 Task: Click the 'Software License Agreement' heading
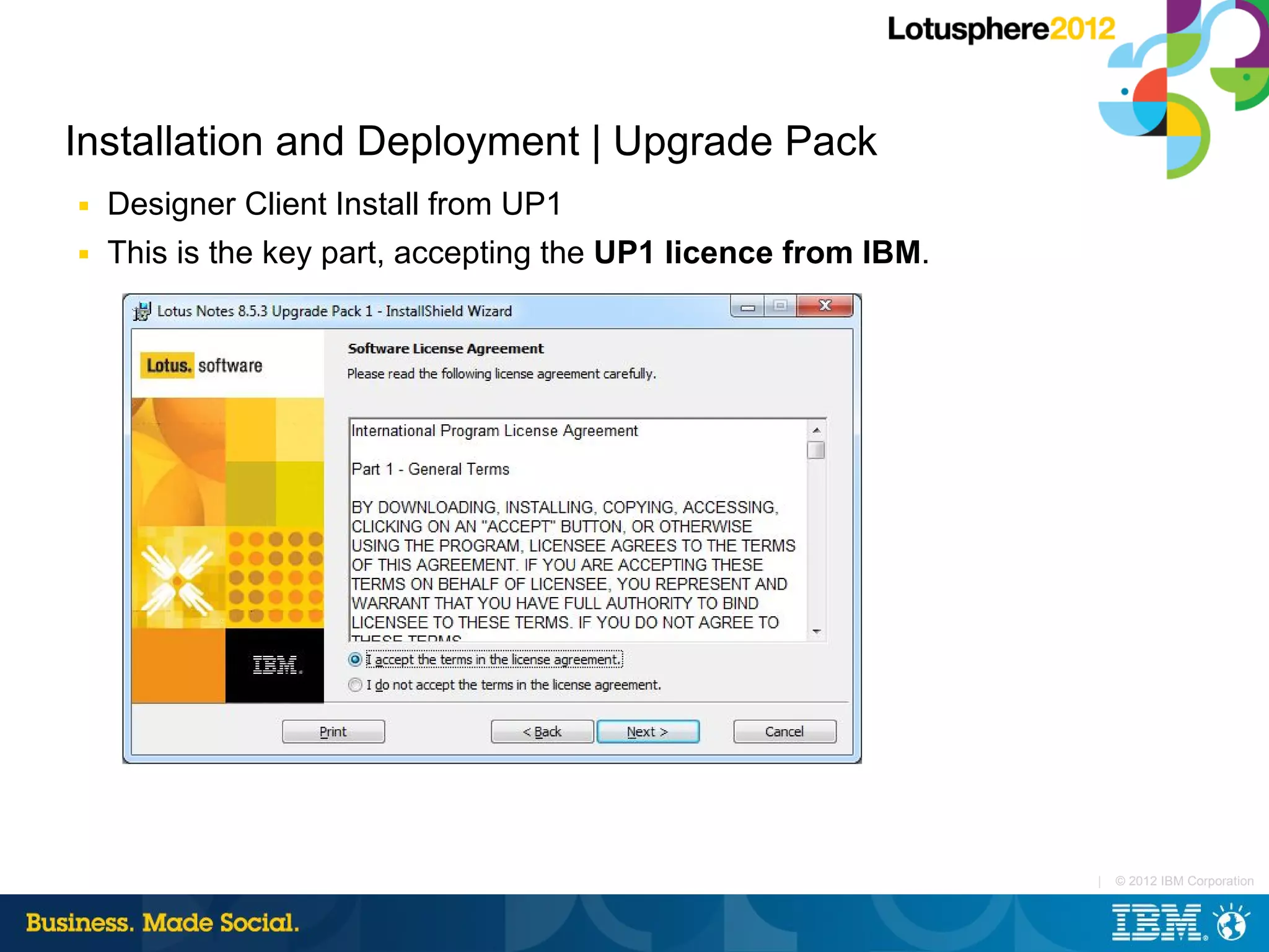[x=446, y=349]
